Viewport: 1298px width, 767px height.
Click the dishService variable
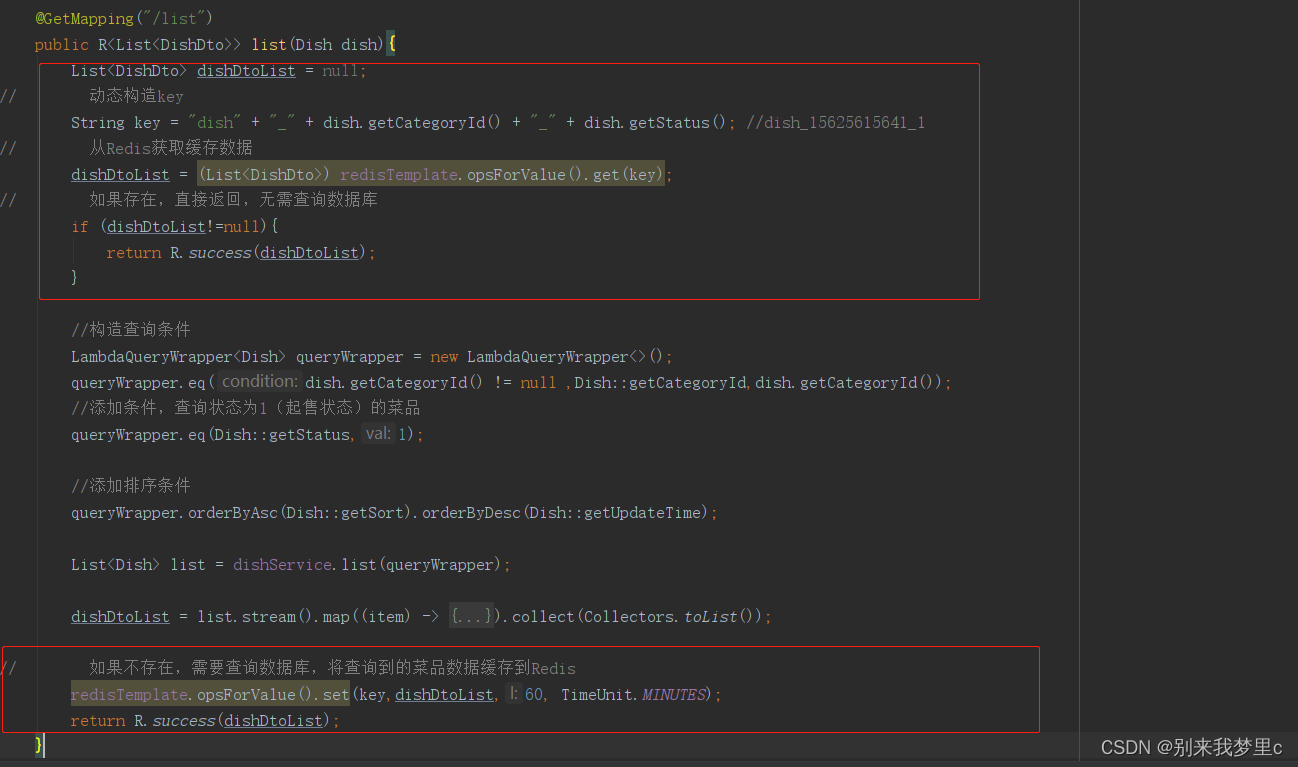pyautogui.click(x=283, y=564)
